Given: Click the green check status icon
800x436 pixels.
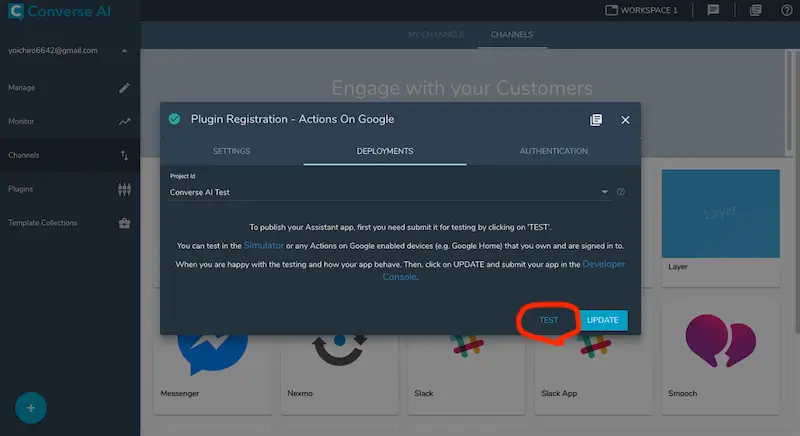Looking at the screenshot, I should click(x=174, y=119).
